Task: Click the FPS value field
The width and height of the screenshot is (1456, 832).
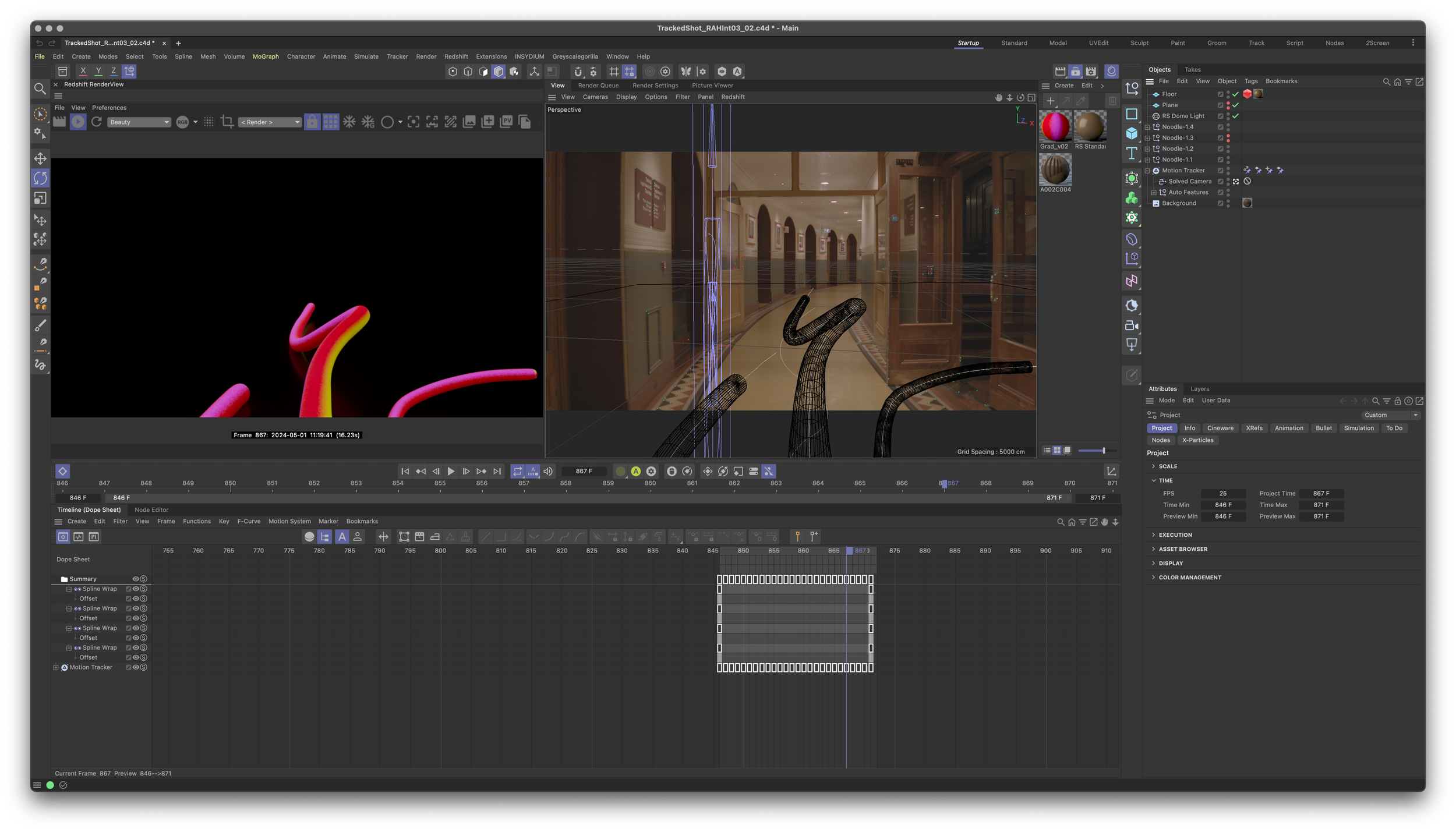Action: (1223, 493)
